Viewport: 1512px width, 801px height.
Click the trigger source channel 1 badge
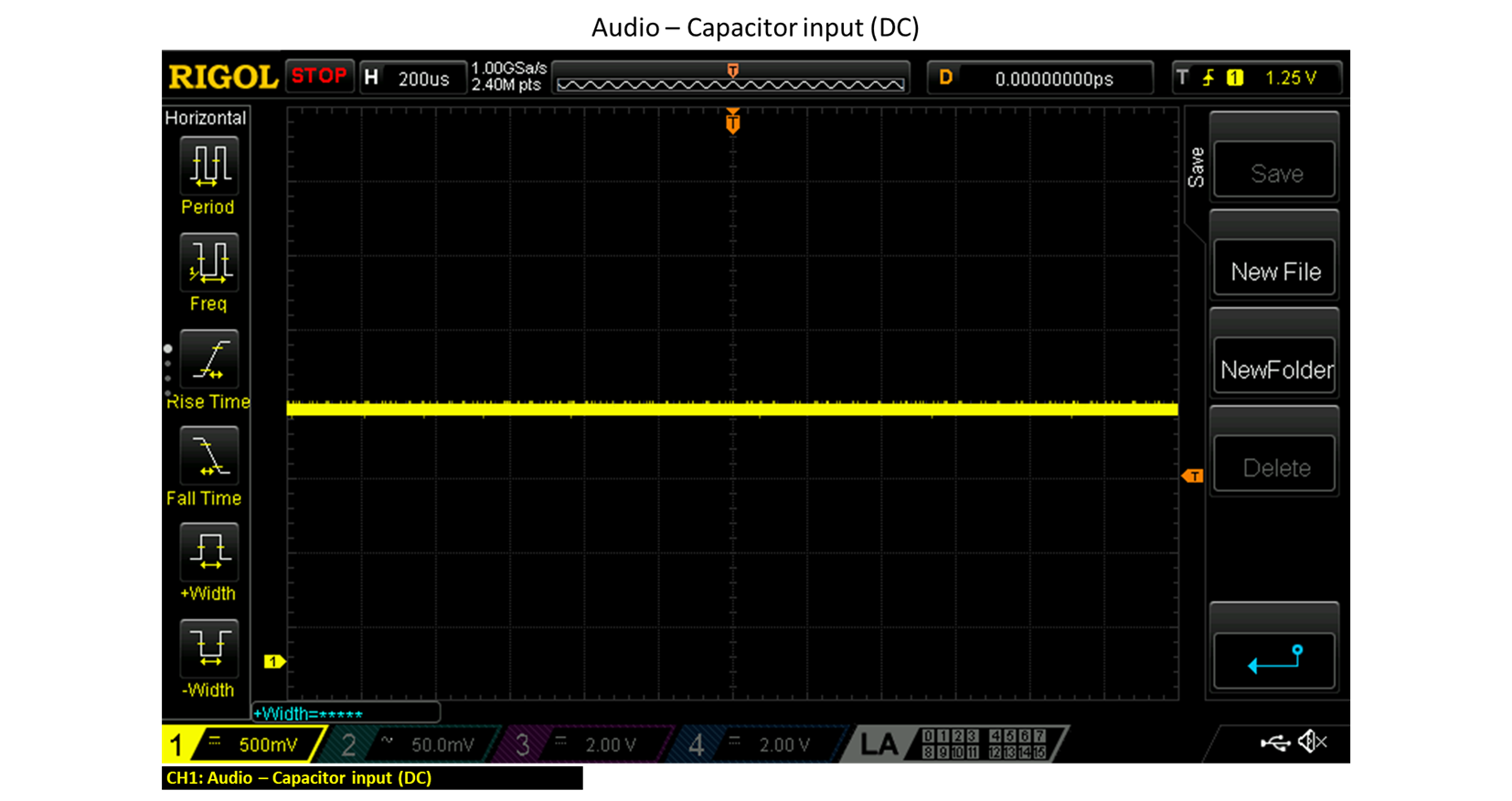tap(1235, 78)
